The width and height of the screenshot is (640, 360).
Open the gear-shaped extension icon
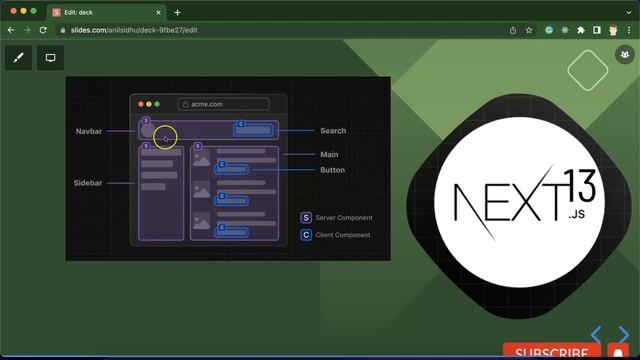pyautogui.click(x=565, y=30)
